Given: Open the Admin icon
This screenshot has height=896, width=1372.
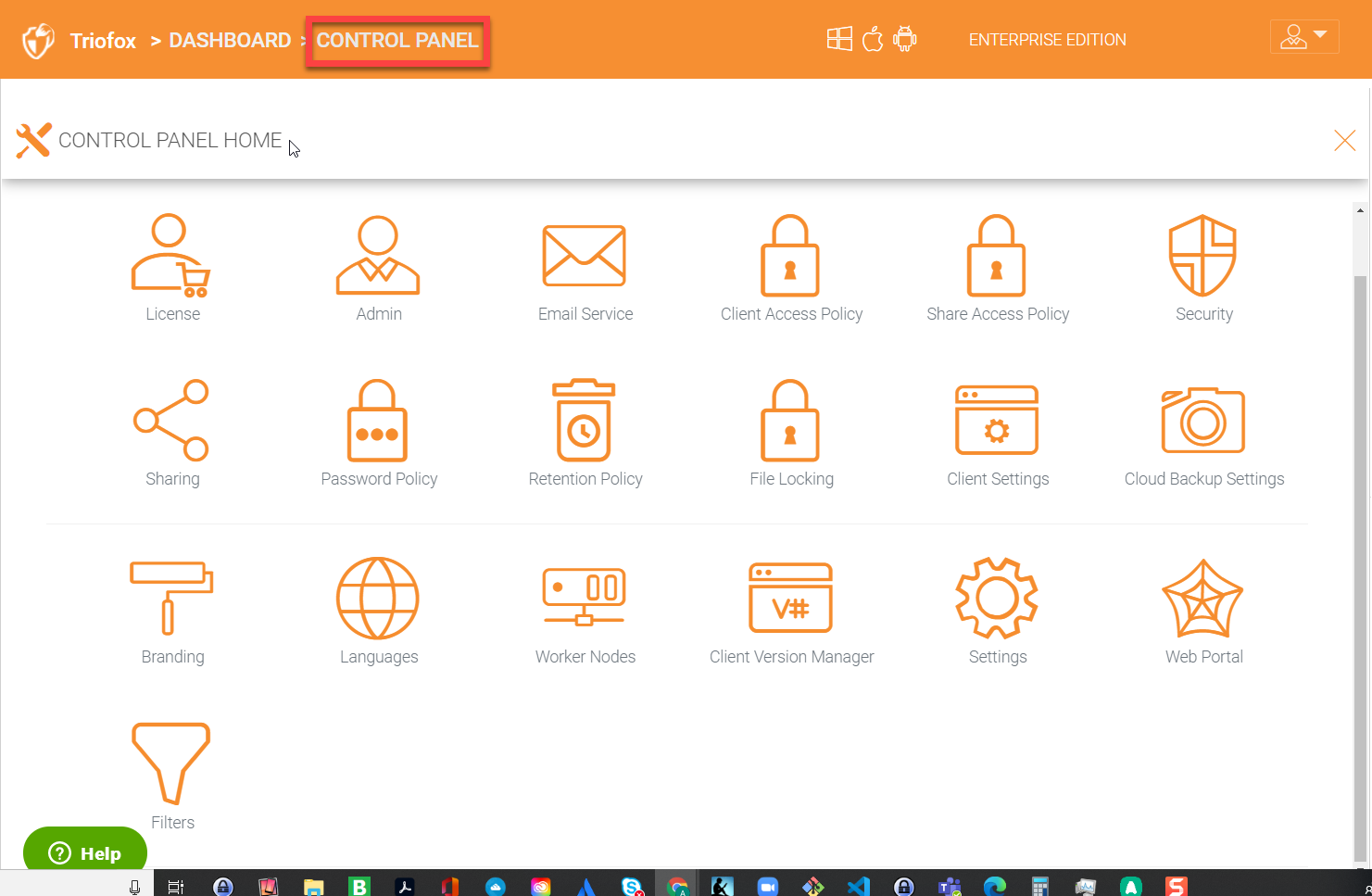Looking at the screenshot, I should pos(378,257).
